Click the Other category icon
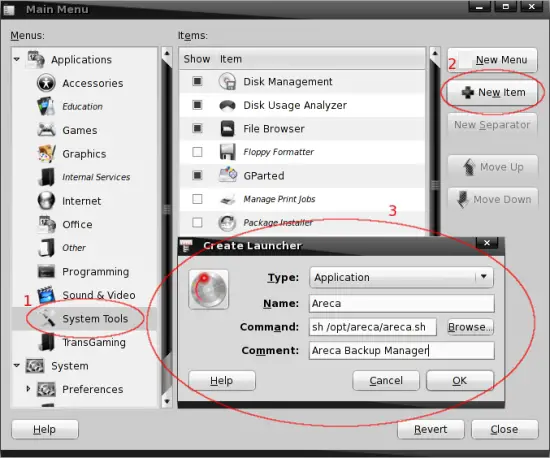The width and height of the screenshot is (550, 458). click(46, 248)
